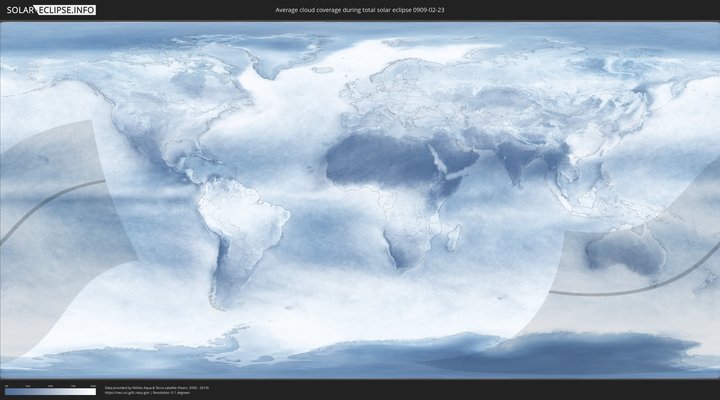
Task: Click the title 'Average cloud coverage during total solar eclipse 0909-02-23'
Action: [x=360, y=10]
